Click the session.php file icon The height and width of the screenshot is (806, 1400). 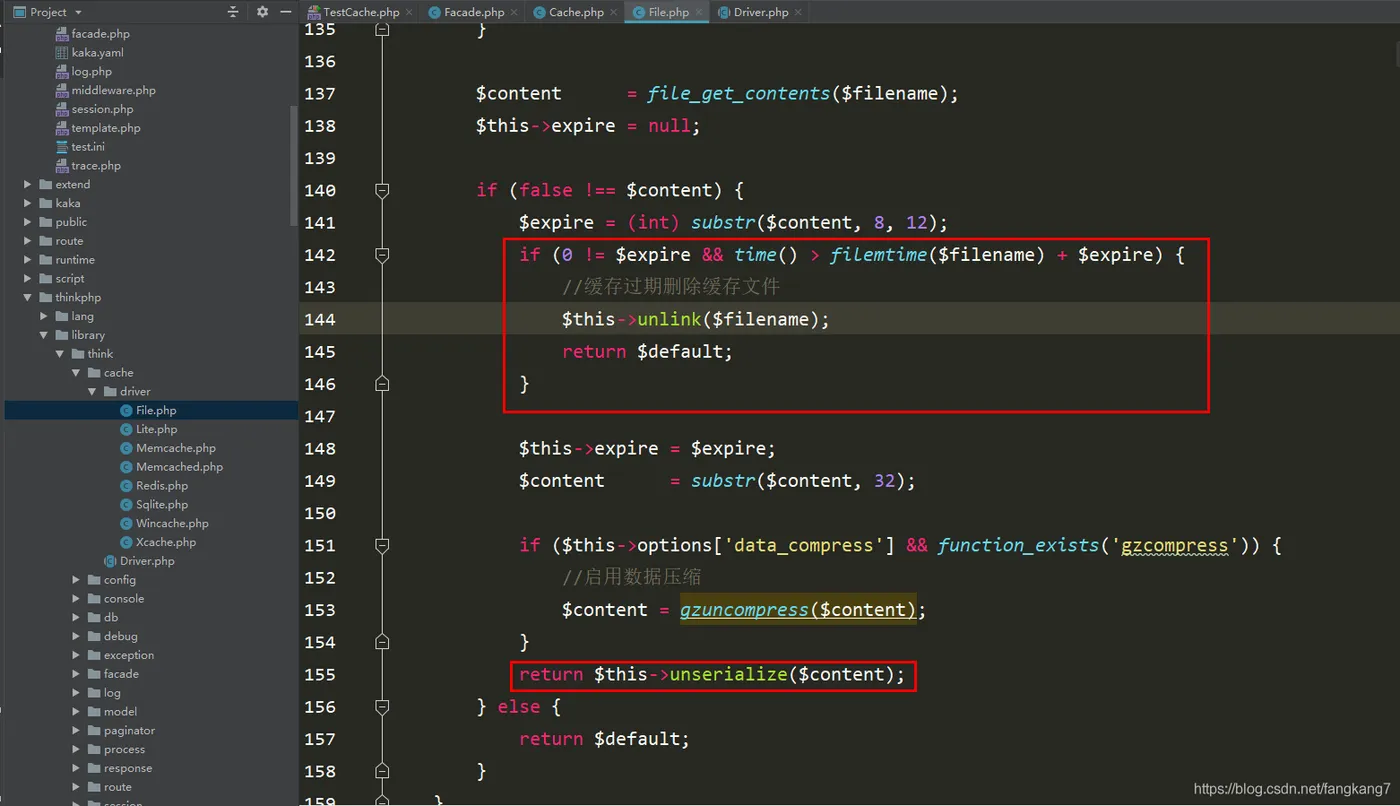[x=62, y=109]
